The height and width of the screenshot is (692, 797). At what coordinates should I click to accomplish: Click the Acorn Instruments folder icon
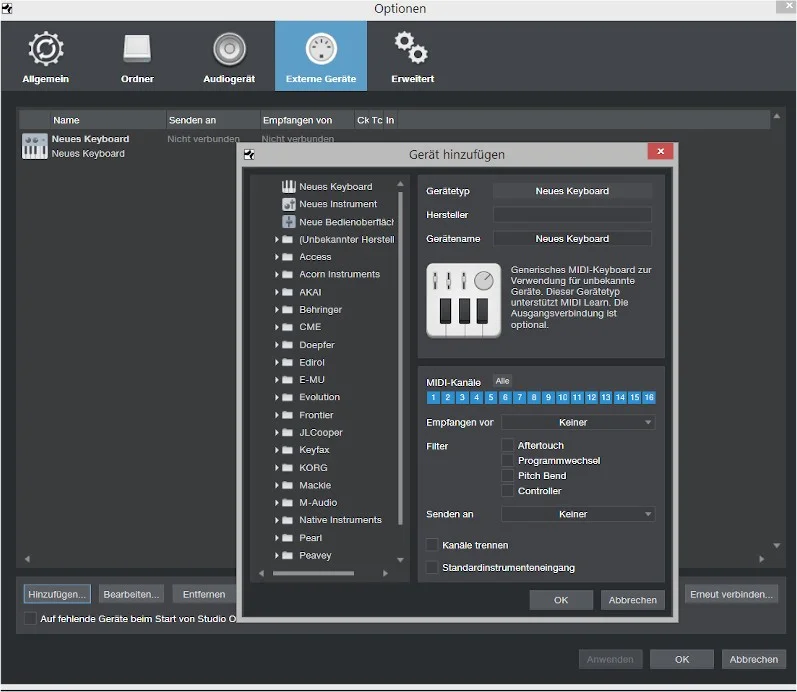click(x=287, y=274)
